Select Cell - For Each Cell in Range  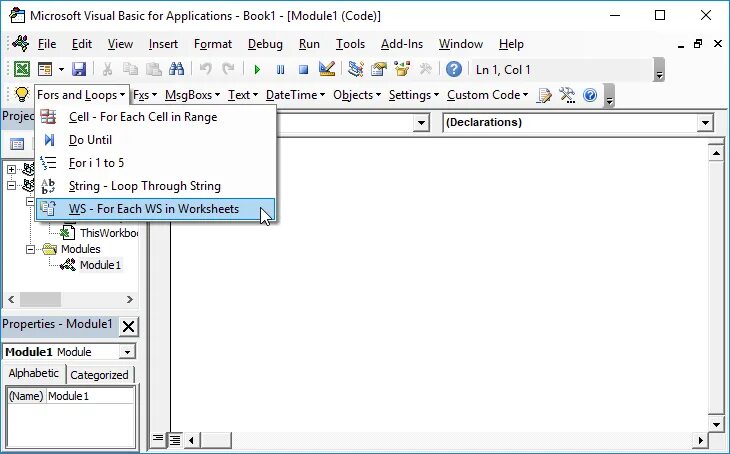[x=155, y=117]
